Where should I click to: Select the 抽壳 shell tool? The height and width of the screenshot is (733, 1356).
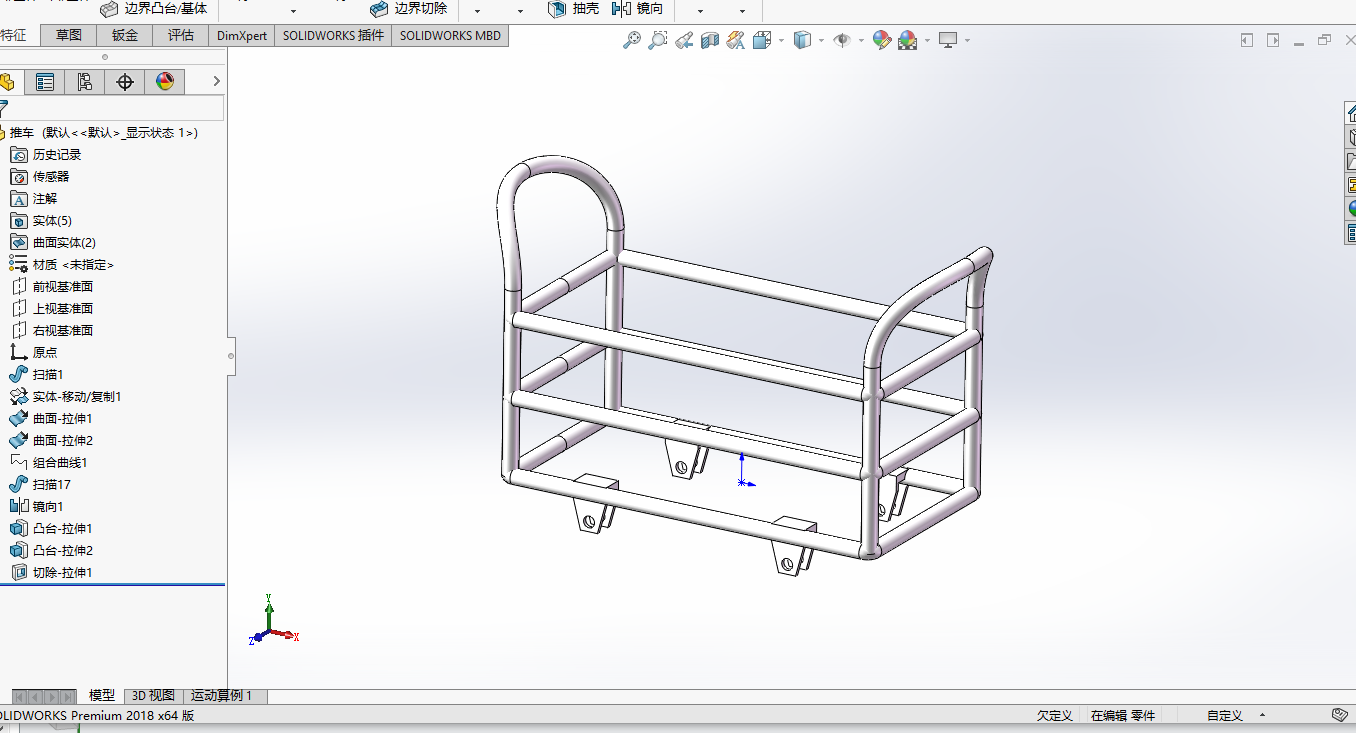click(x=573, y=9)
